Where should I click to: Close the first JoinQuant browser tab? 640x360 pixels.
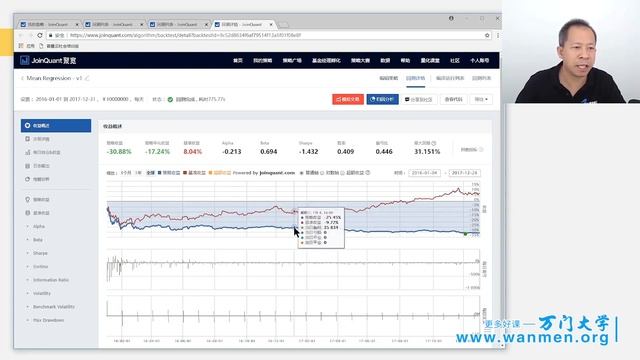77,24
